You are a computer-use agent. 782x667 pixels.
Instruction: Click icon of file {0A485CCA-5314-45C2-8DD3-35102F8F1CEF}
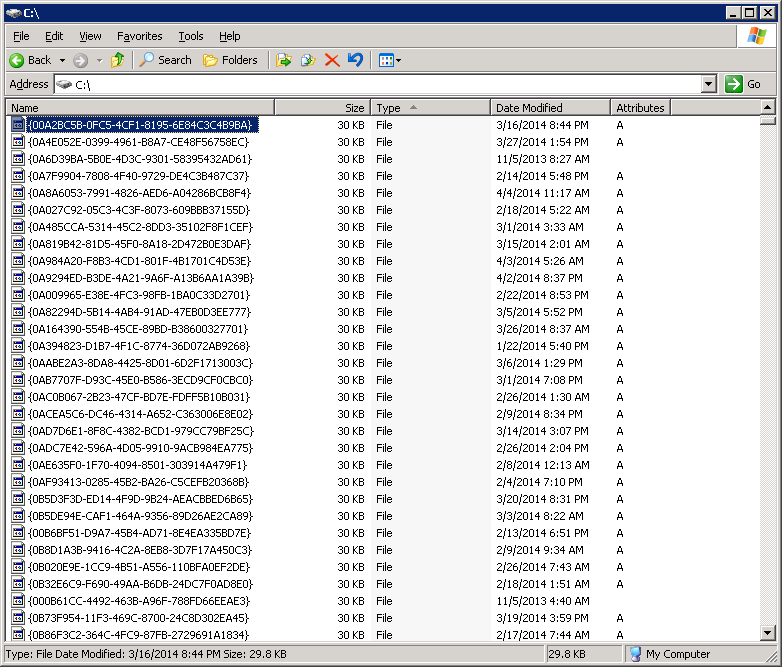click(x=18, y=227)
